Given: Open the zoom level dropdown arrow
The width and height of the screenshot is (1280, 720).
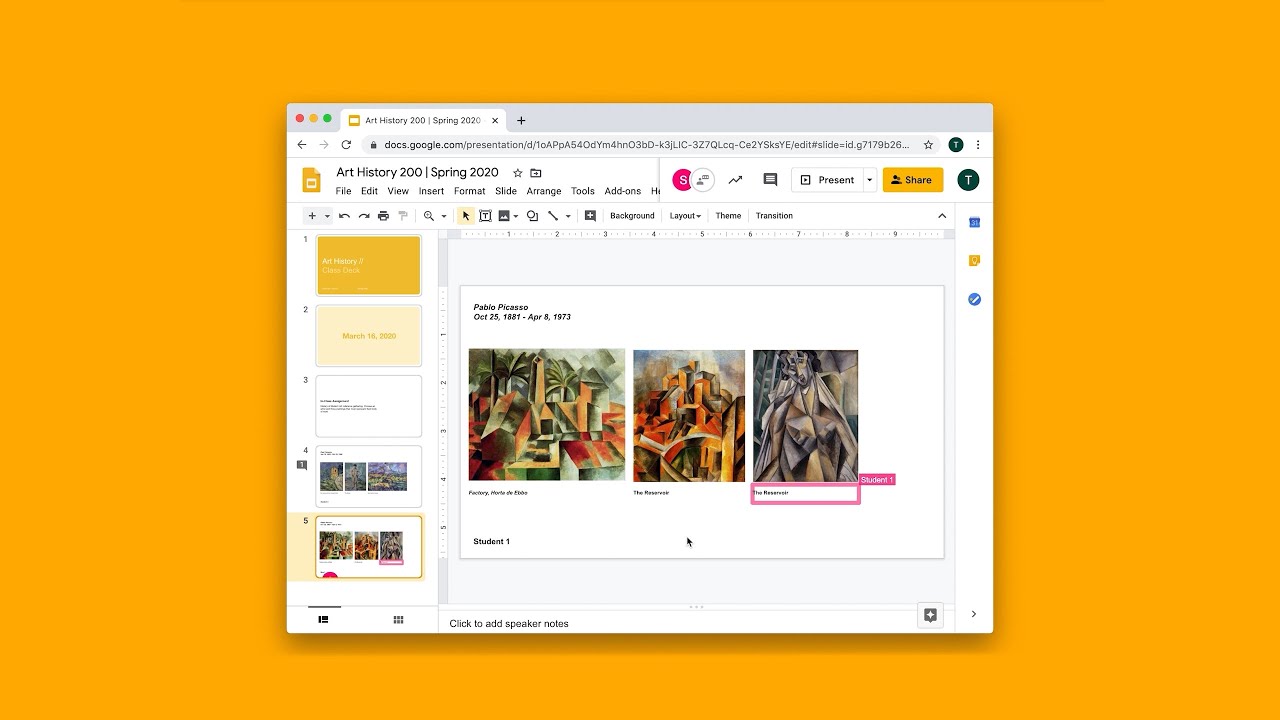Looking at the screenshot, I should click(444, 216).
